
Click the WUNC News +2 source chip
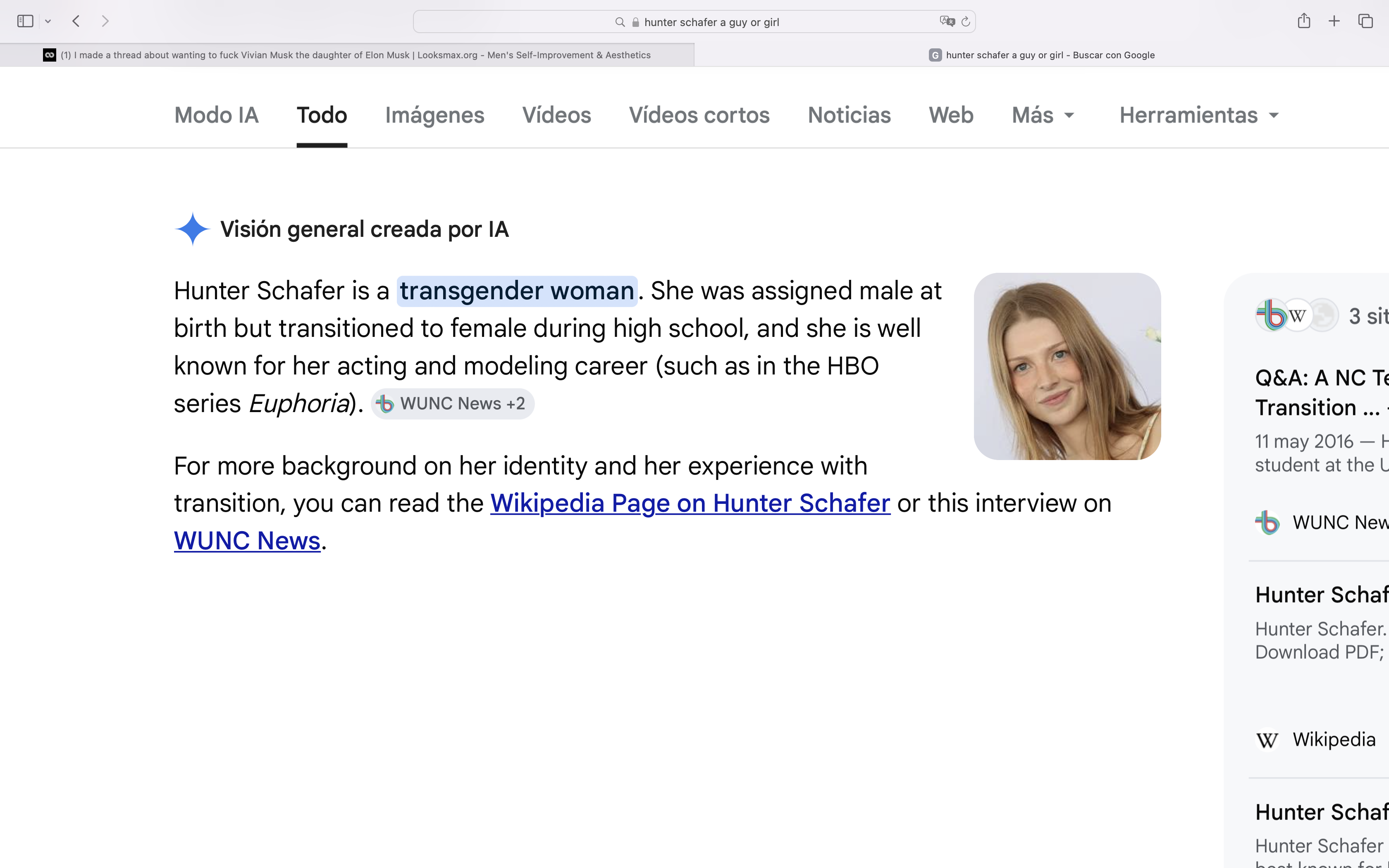click(x=452, y=403)
